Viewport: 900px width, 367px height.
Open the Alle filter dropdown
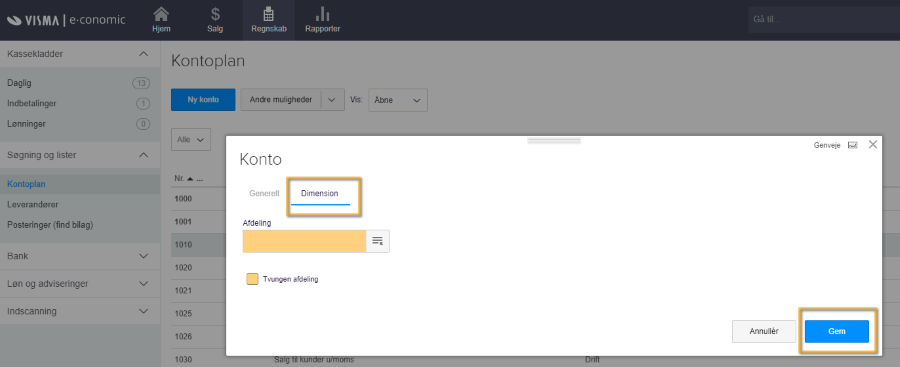pos(191,140)
